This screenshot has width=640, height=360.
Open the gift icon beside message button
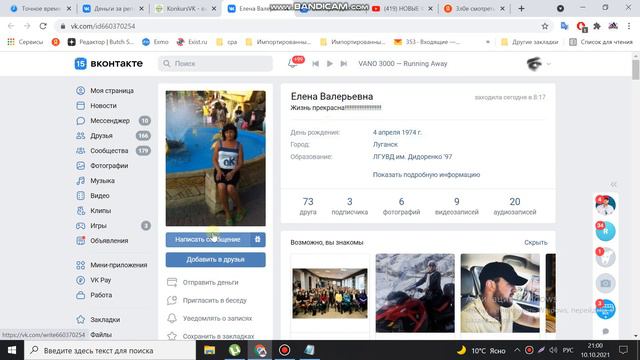[x=258, y=240]
